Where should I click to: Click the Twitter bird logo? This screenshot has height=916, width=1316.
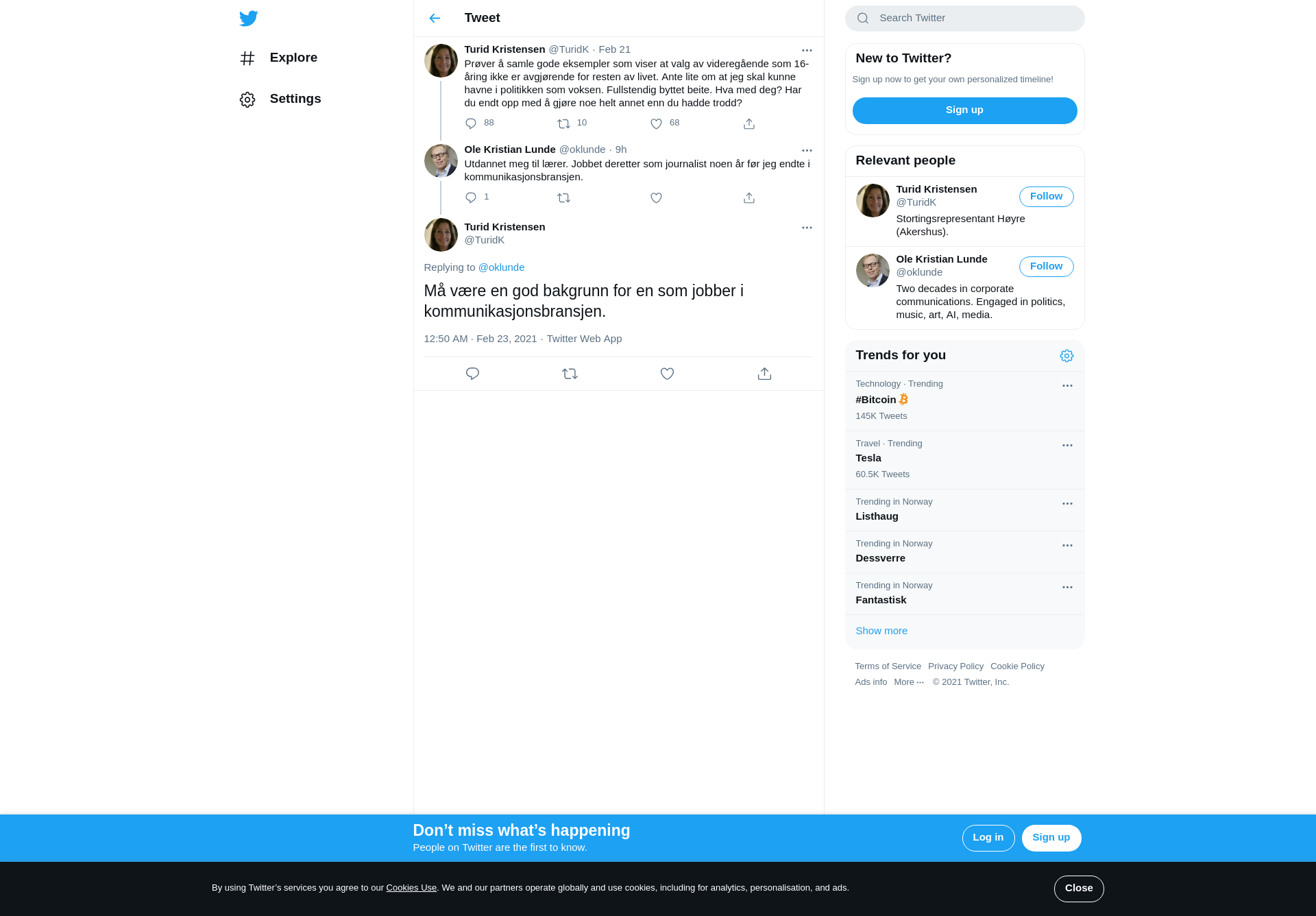point(248,19)
